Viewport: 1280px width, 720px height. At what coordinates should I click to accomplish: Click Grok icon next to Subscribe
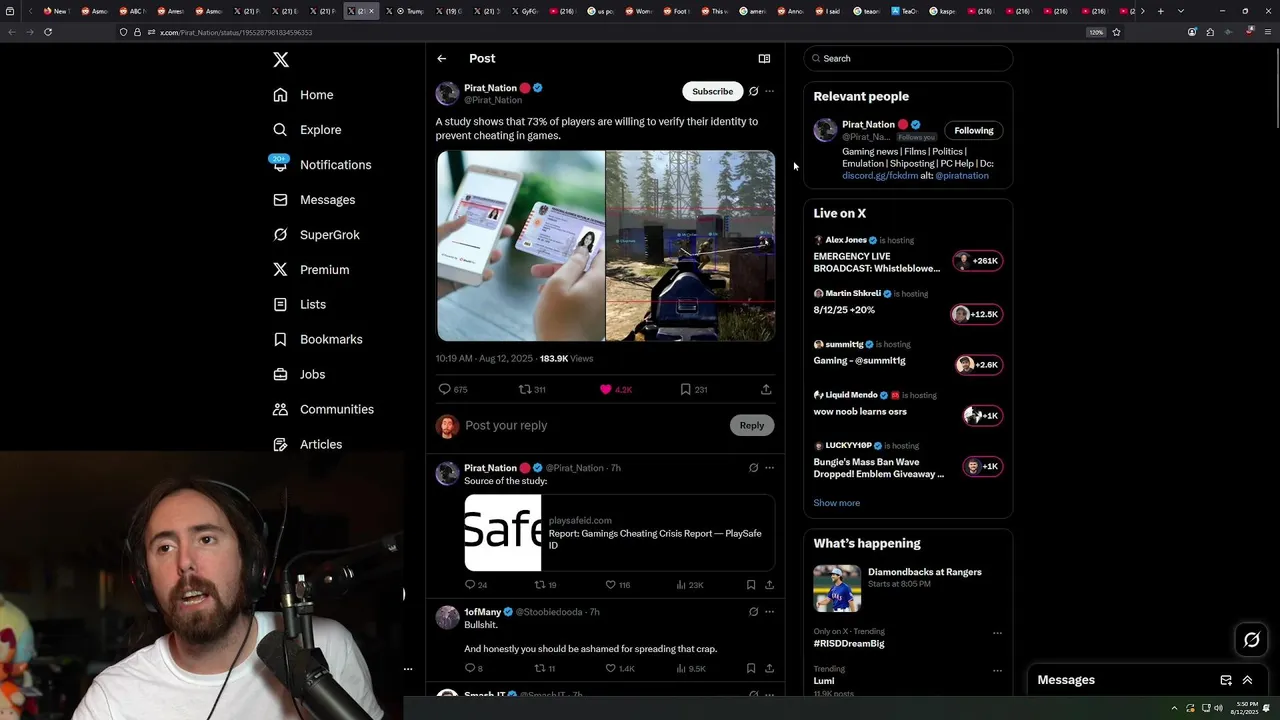tap(754, 91)
